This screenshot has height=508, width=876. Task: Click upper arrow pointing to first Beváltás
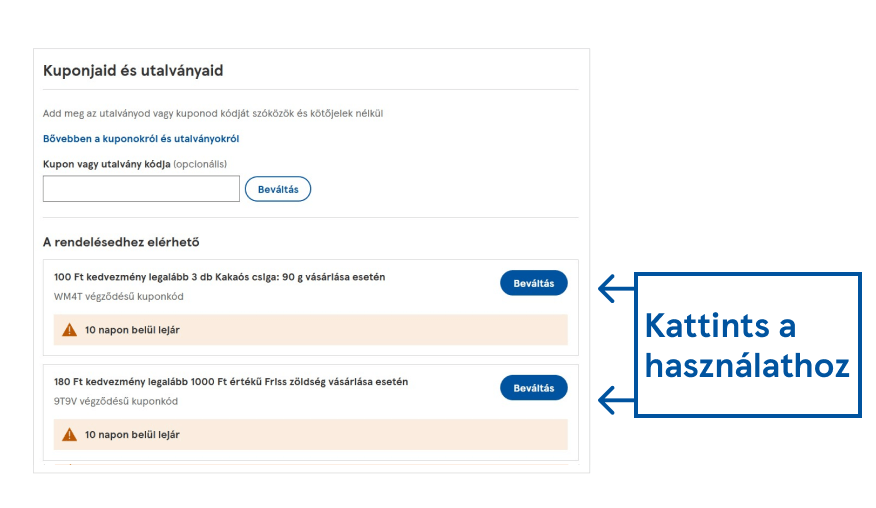click(x=616, y=288)
